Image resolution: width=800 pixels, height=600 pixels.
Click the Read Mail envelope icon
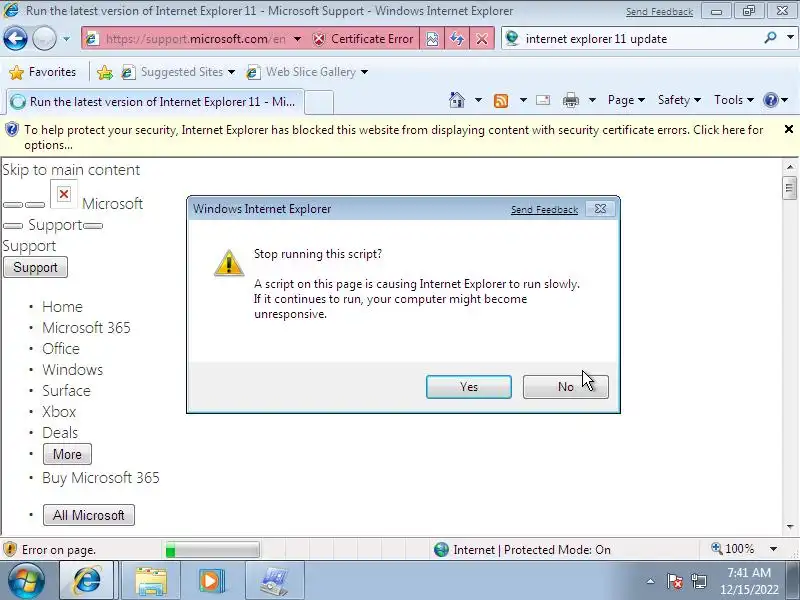tap(543, 100)
